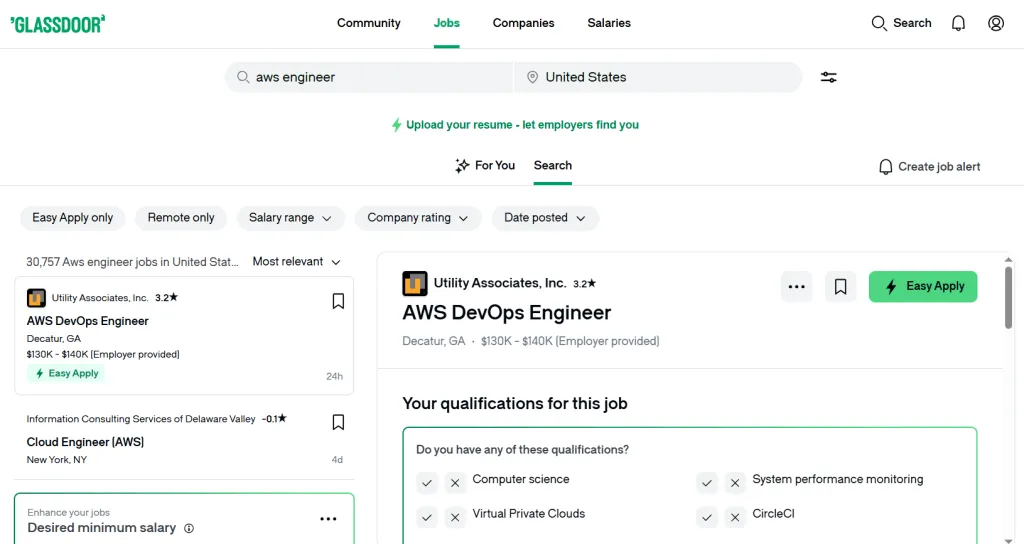Screen dimensions: 1024x544
Task: Click Information Consulting Services of Delaware Valley
Action: [141, 419]
